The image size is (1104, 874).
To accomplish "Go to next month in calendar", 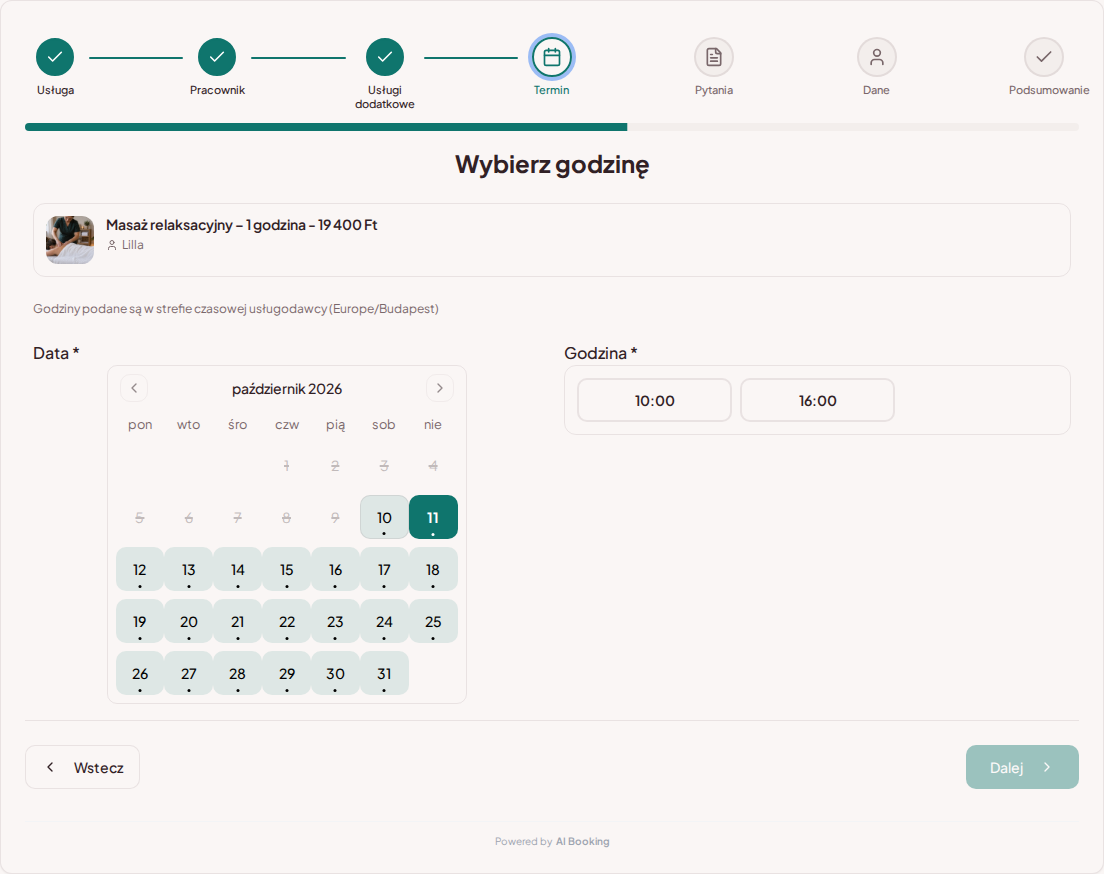I will click(440, 388).
